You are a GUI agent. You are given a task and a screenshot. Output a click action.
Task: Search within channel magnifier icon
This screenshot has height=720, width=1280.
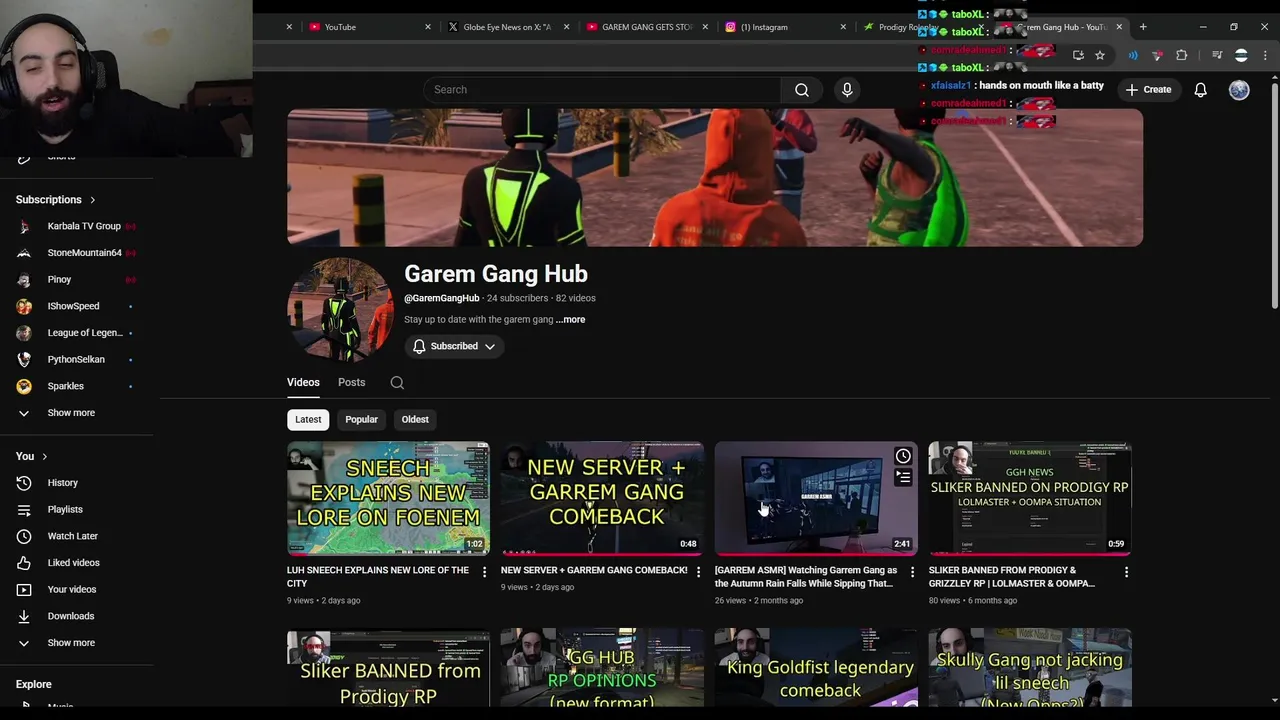pos(397,382)
